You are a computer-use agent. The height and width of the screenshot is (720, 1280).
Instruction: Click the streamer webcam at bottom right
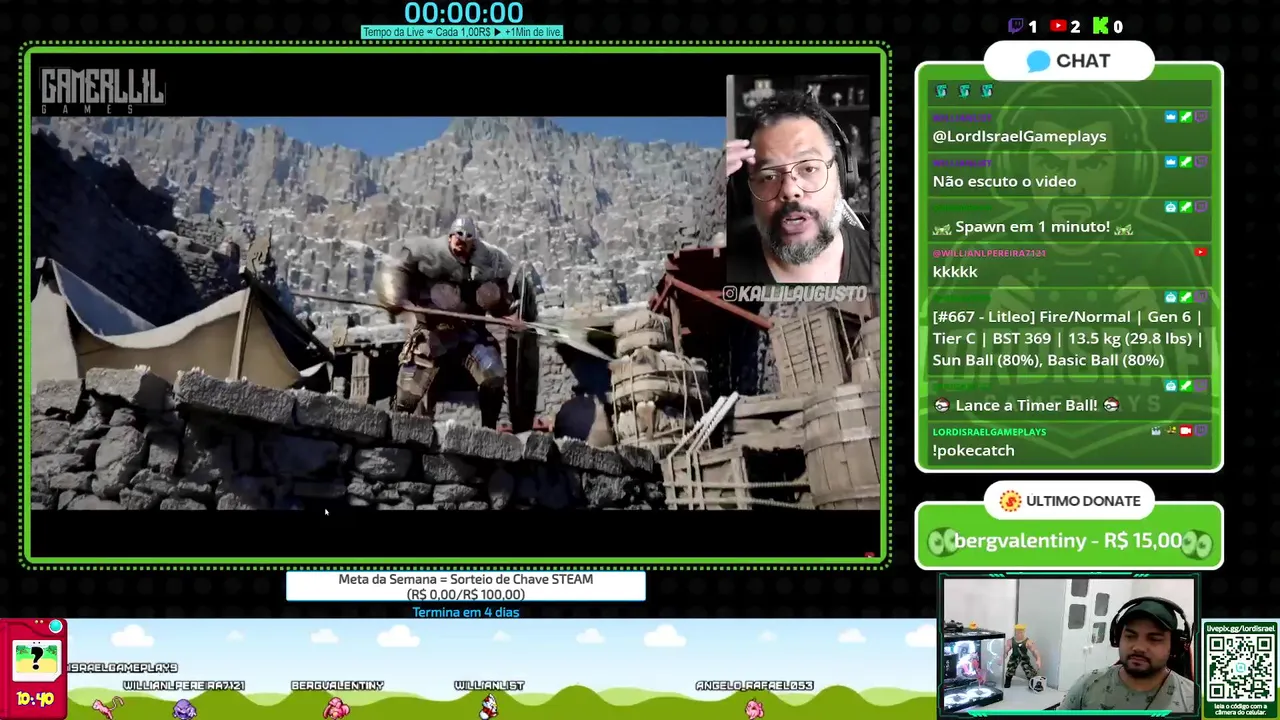(x=1069, y=645)
